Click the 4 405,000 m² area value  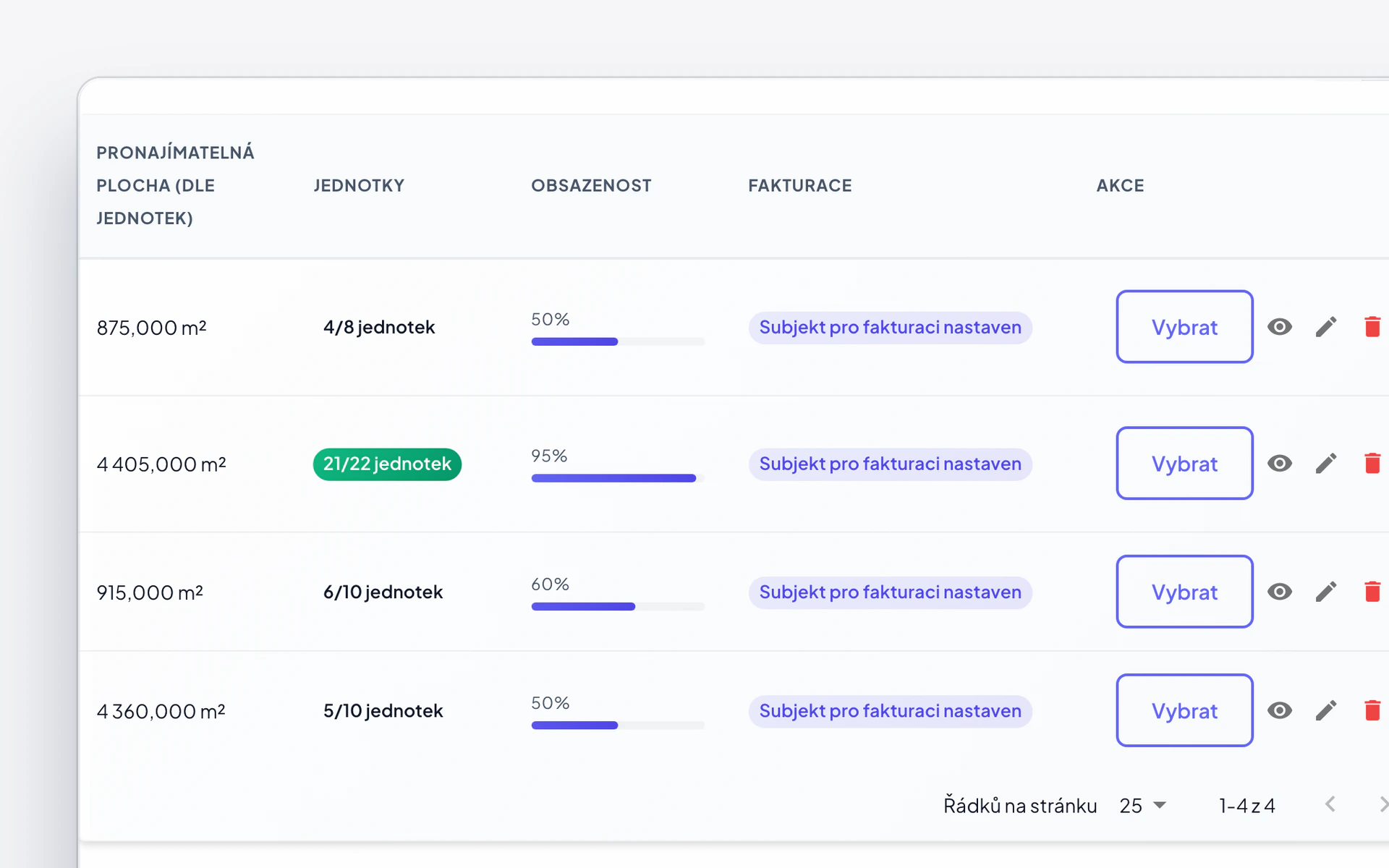point(161,464)
